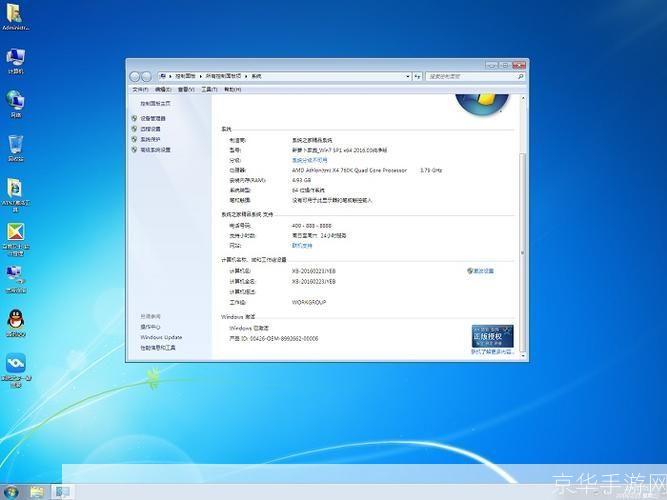This screenshot has width=667, height=500.
Task: Expand the arrow after 所有控制面板项 in breadcrumb
Action: coord(246,76)
